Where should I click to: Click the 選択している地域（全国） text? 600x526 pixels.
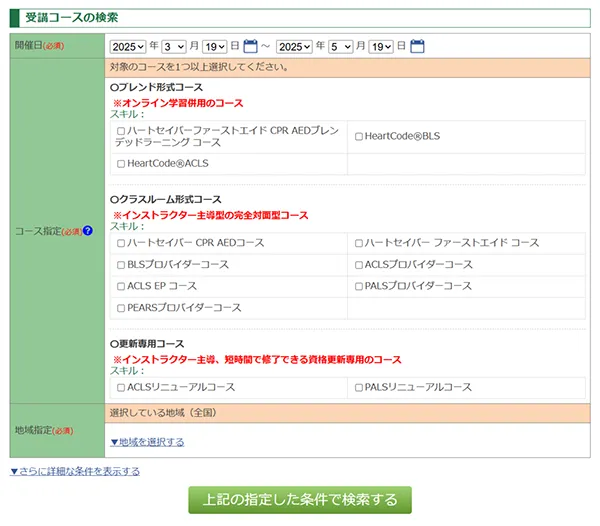pyautogui.click(x=163, y=413)
